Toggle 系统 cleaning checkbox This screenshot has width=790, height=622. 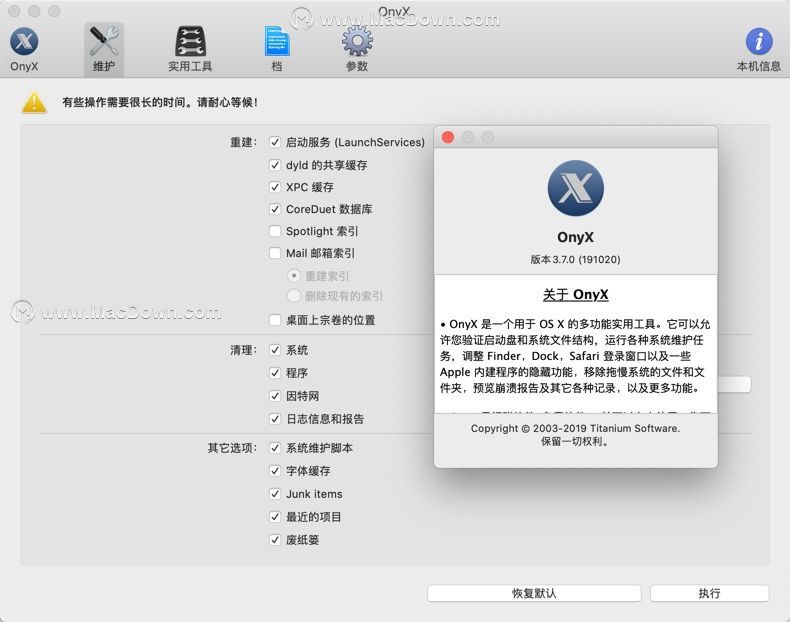(x=275, y=350)
